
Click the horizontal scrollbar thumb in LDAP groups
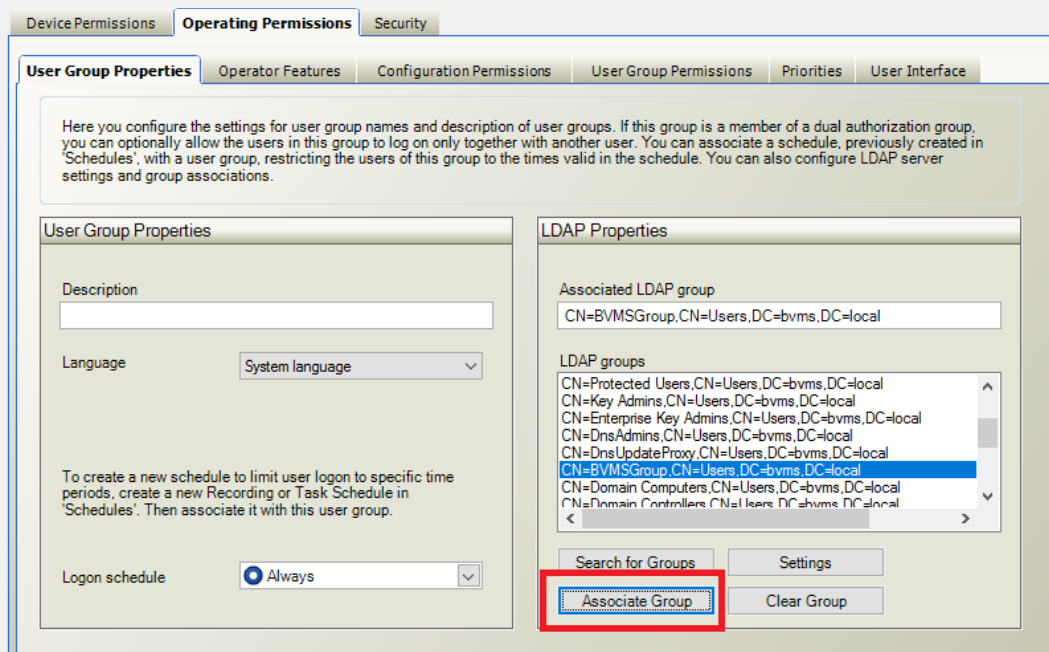click(725, 519)
